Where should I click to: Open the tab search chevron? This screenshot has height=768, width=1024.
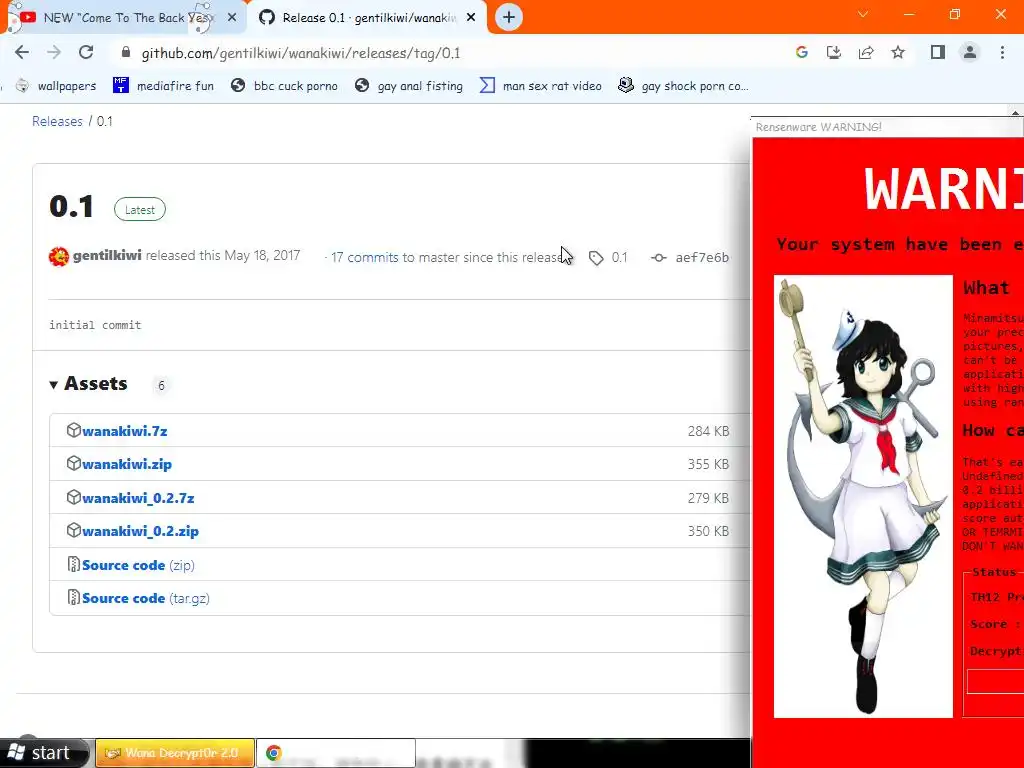tap(863, 14)
